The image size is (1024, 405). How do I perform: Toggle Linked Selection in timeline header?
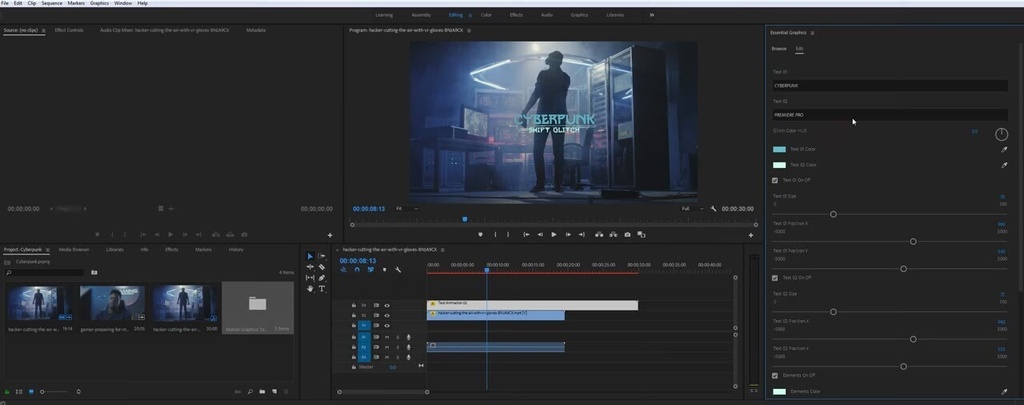coord(370,270)
